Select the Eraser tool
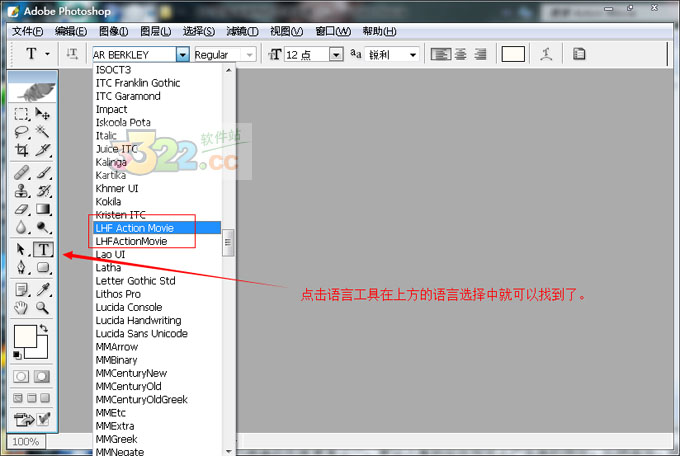680x456 pixels. (21, 209)
